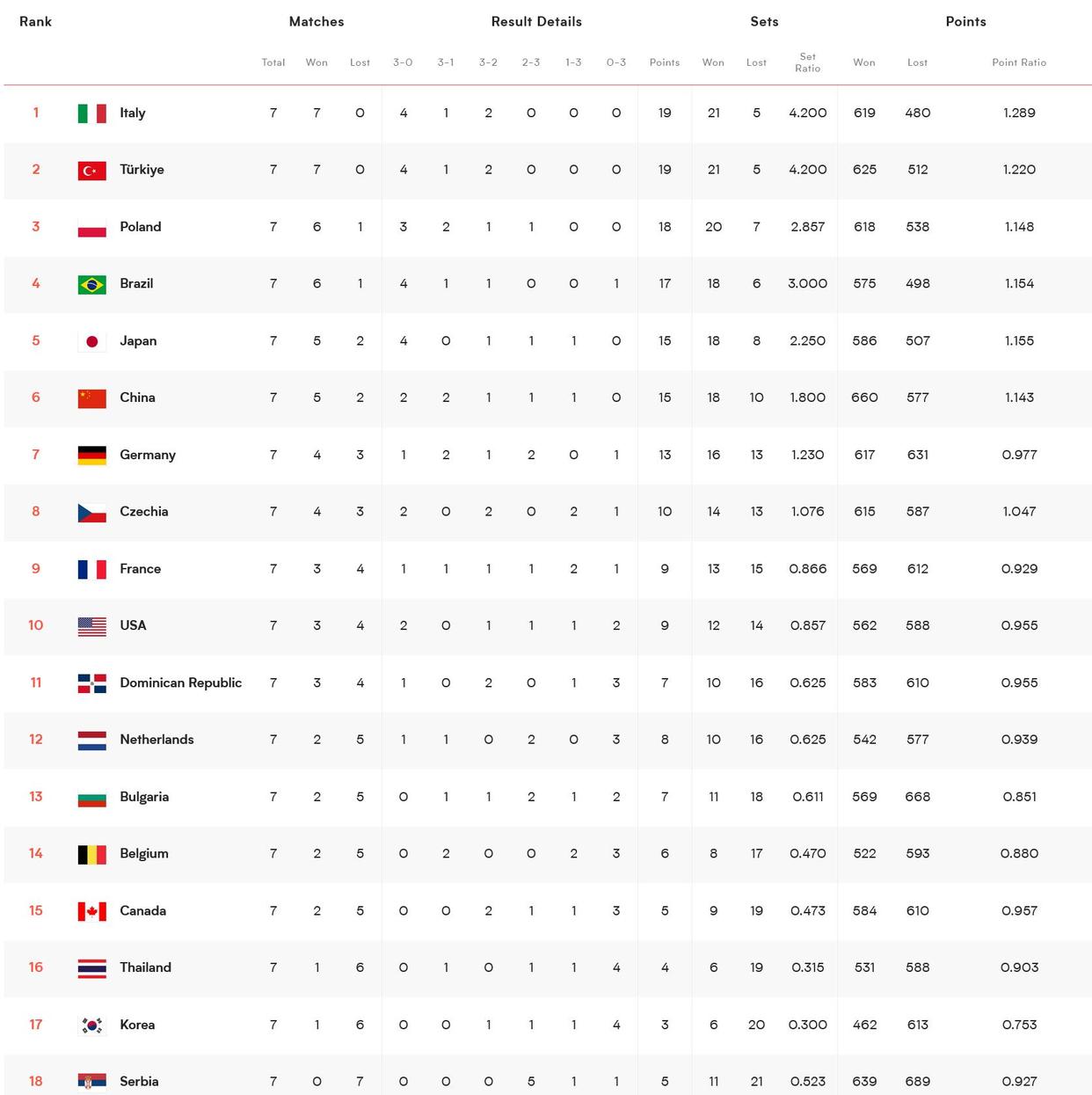The width and height of the screenshot is (1092, 1095).
Task: Open the Netherlands team link
Action: coord(157,739)
